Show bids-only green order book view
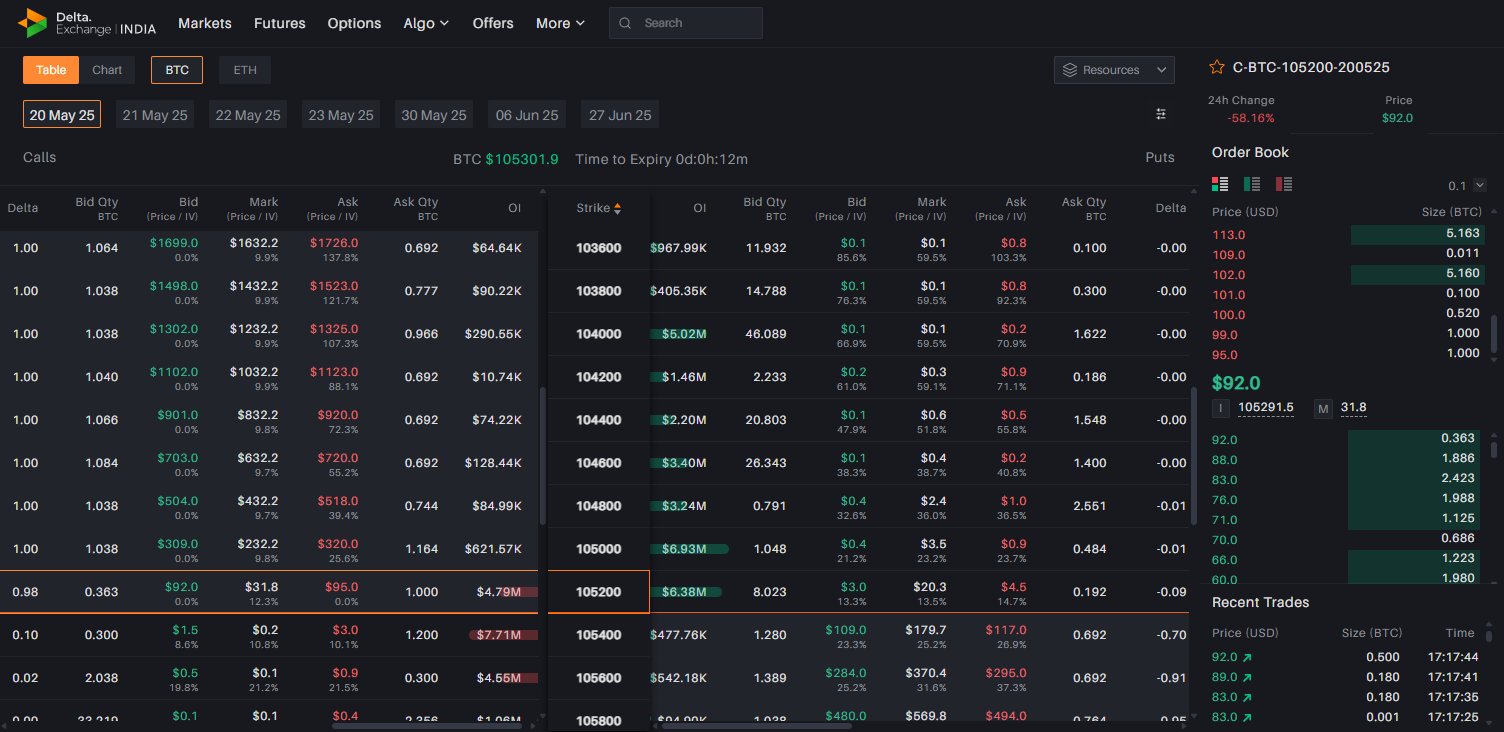Viewport: 1504px width, 732px height. (x=1252, y=184)
